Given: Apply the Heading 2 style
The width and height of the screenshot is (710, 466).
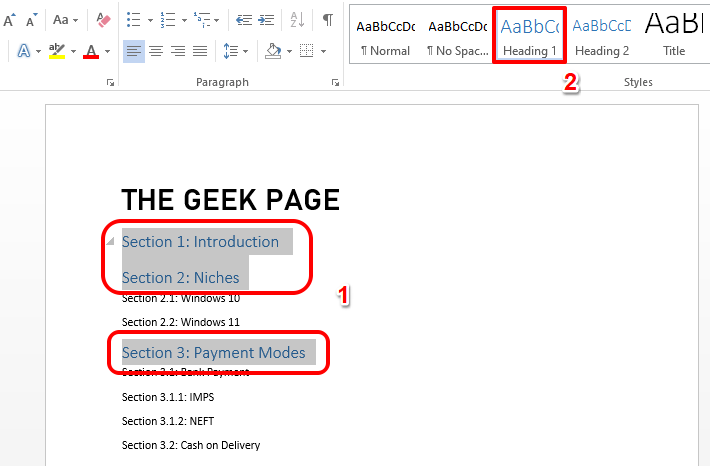Looking at the screenshot, I should [x=602, y=38].
